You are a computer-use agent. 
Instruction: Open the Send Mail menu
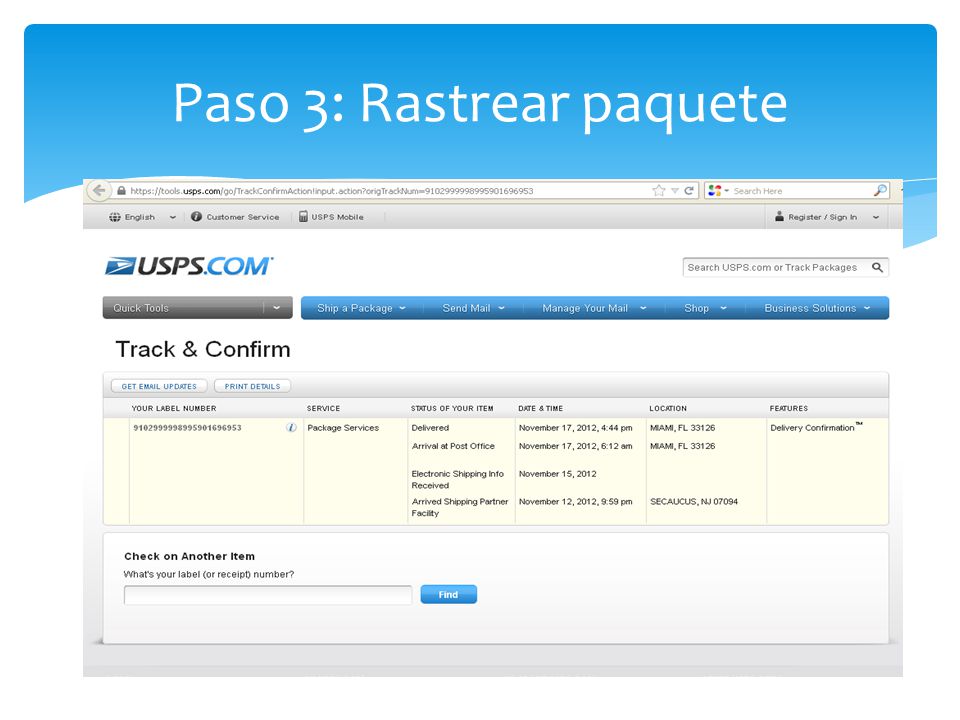473,309
